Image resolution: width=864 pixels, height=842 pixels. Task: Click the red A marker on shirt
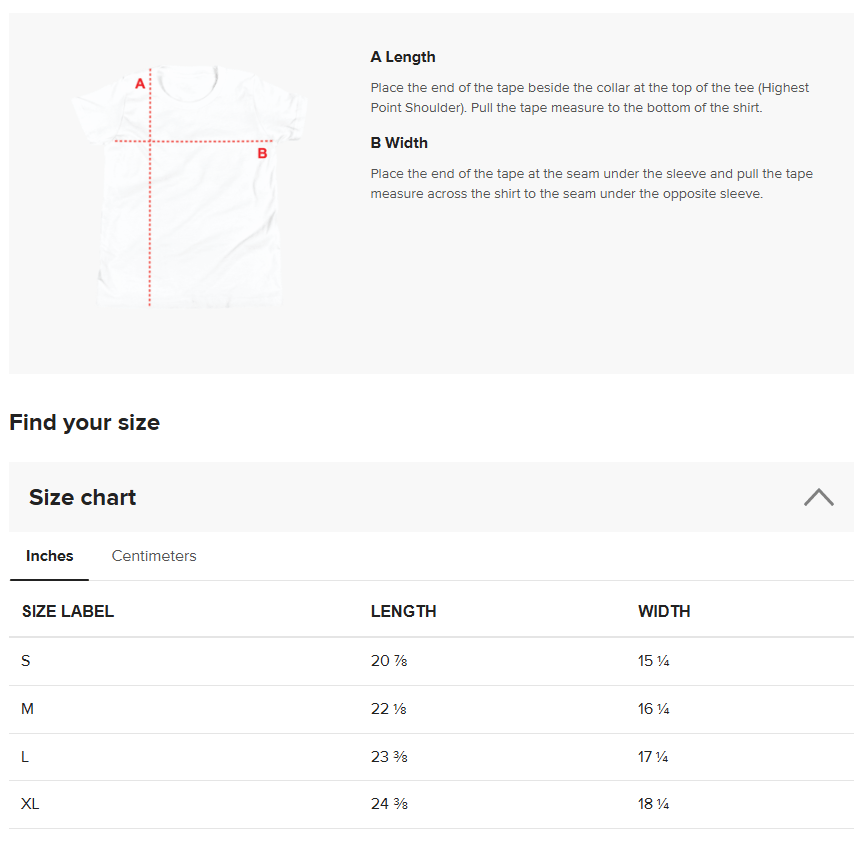click(x=140, y=84)
